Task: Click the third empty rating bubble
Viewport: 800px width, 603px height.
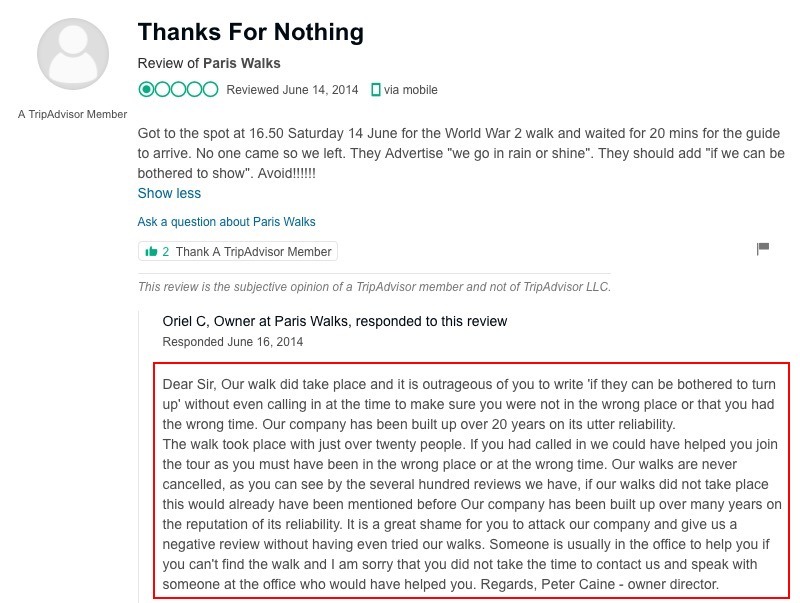Action: point(179,90)
